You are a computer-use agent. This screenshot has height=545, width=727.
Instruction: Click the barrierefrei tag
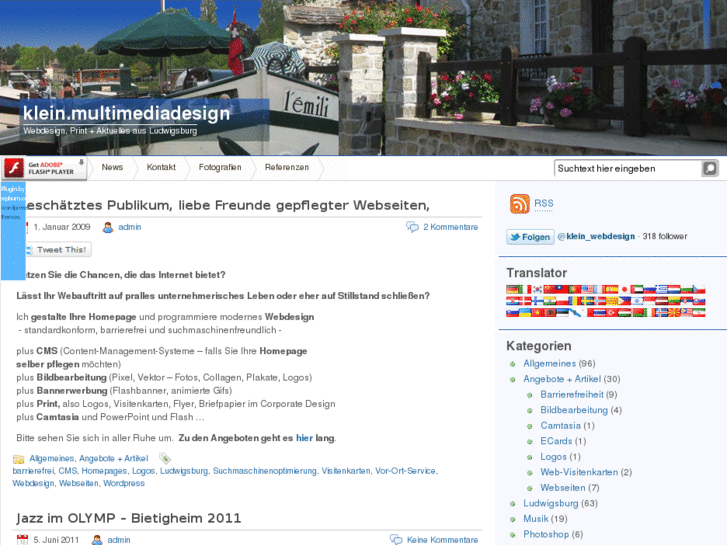(33, 471)
